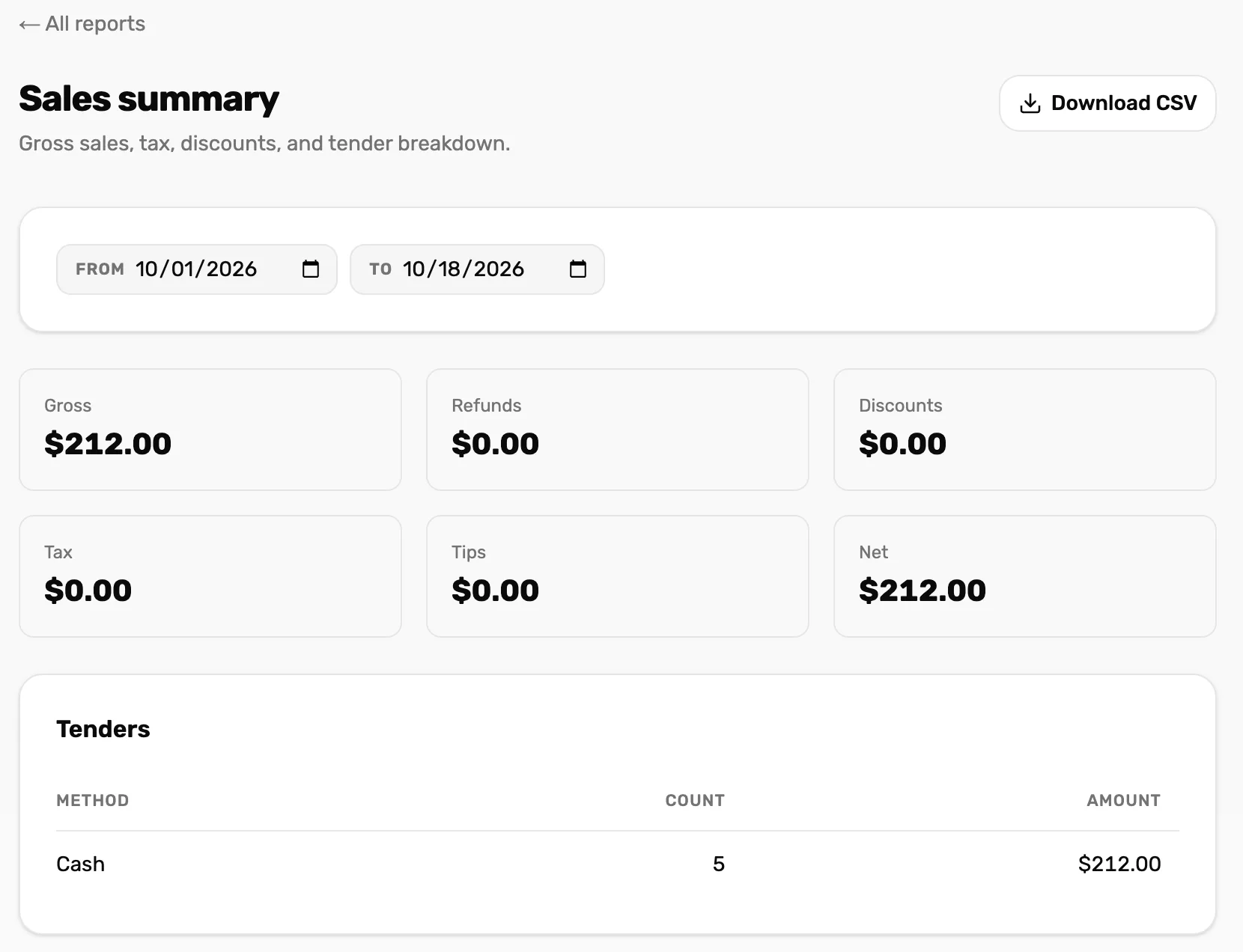Open the FROM date calendar picker icon
The width and height of the screenshot is (1243, 952).
point(311,269)
